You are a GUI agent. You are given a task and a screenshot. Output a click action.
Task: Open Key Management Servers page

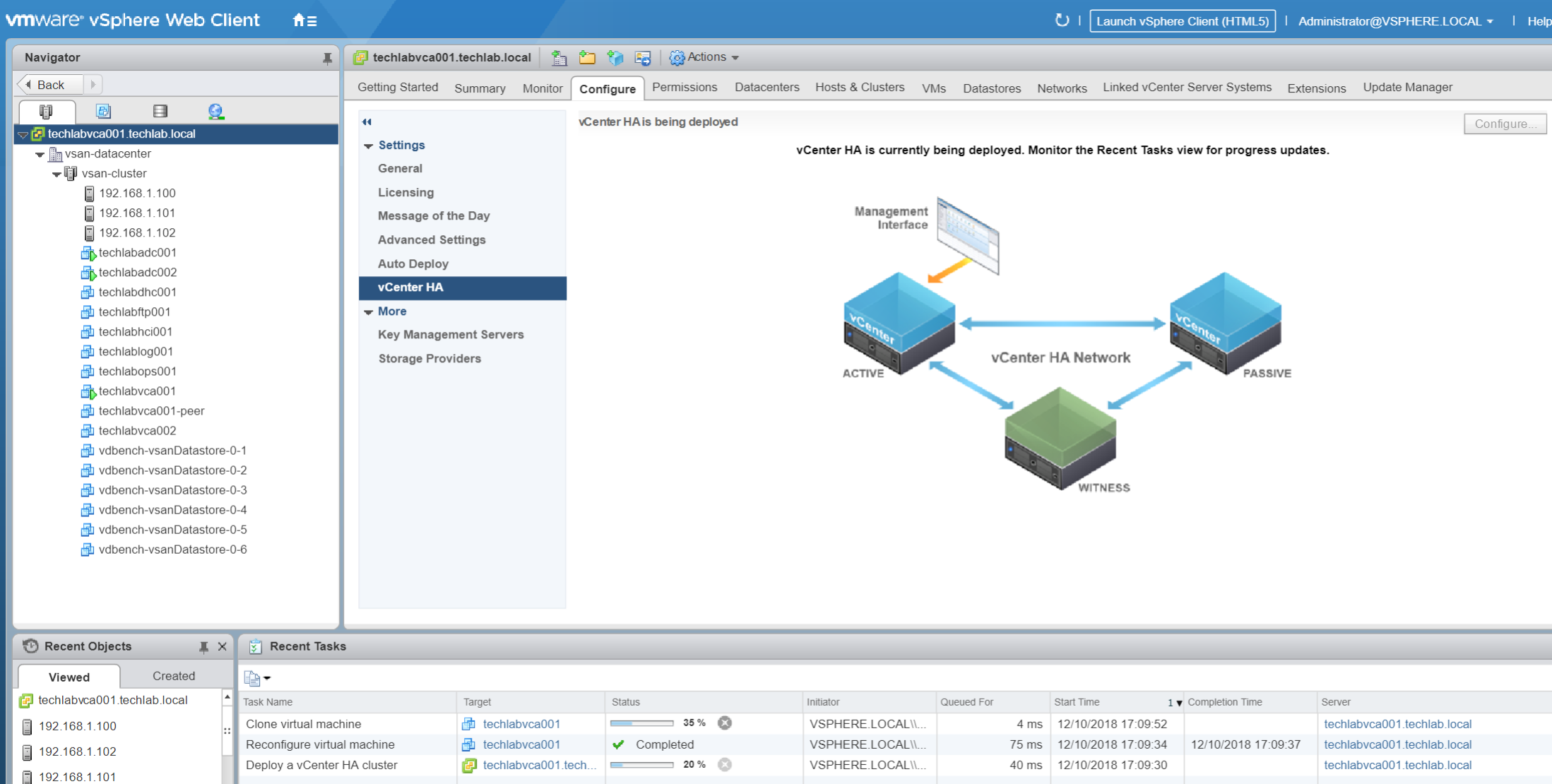click(451, 334)
